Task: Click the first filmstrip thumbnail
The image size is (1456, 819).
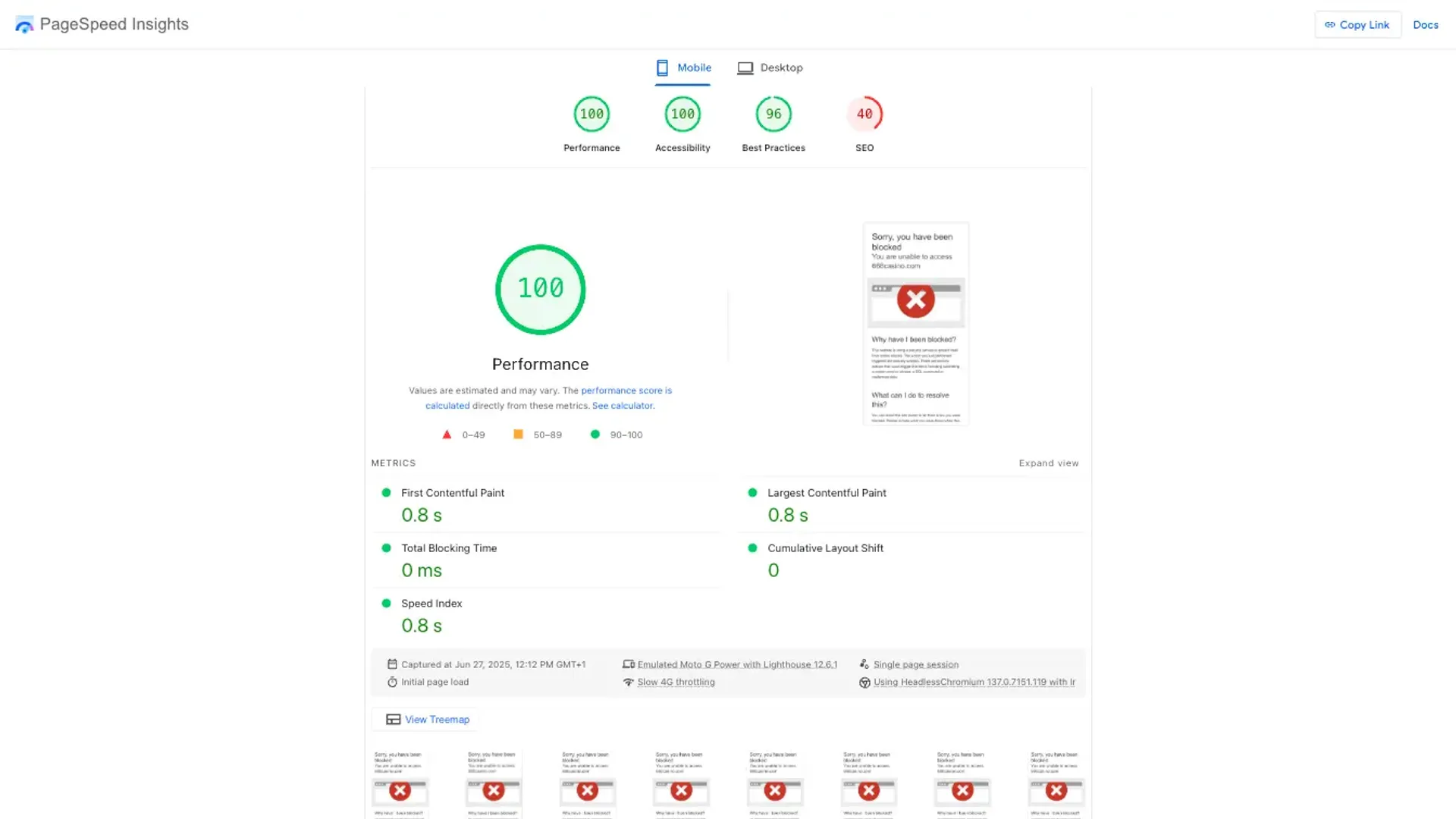Action: [400, 784]
